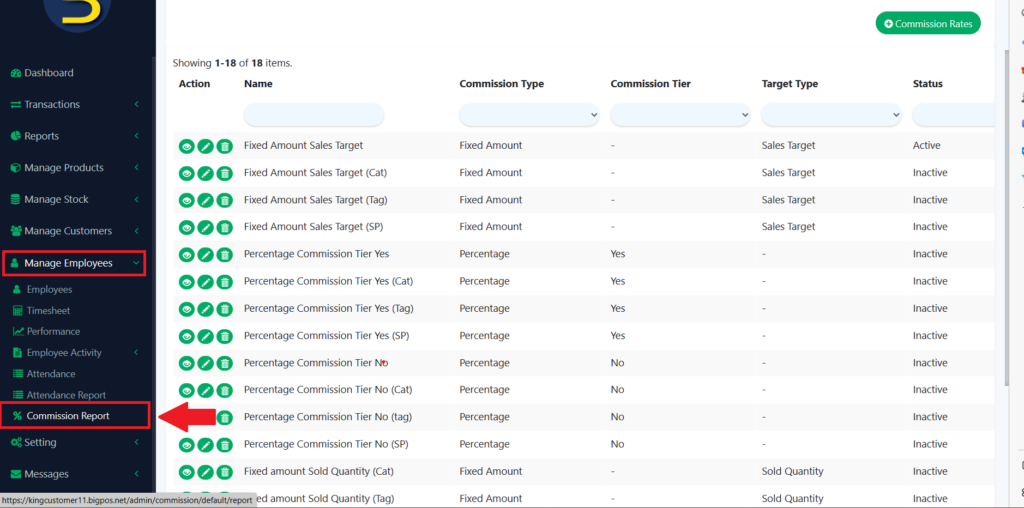The image size is (1024, 508).
Task: Open the Attendance Report link
Action: coord(66,395)
